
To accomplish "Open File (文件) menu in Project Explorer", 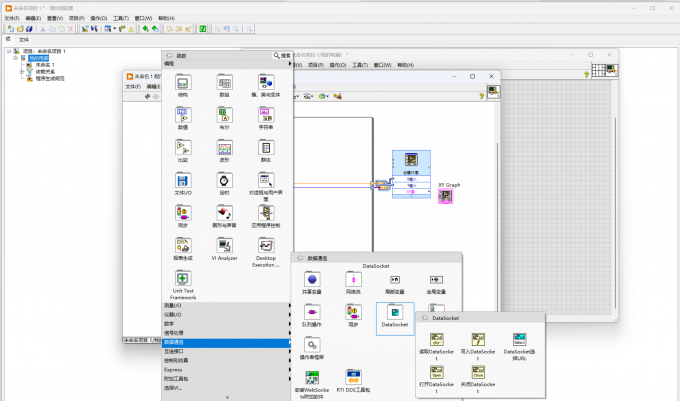I will click(x=12, y=18).
